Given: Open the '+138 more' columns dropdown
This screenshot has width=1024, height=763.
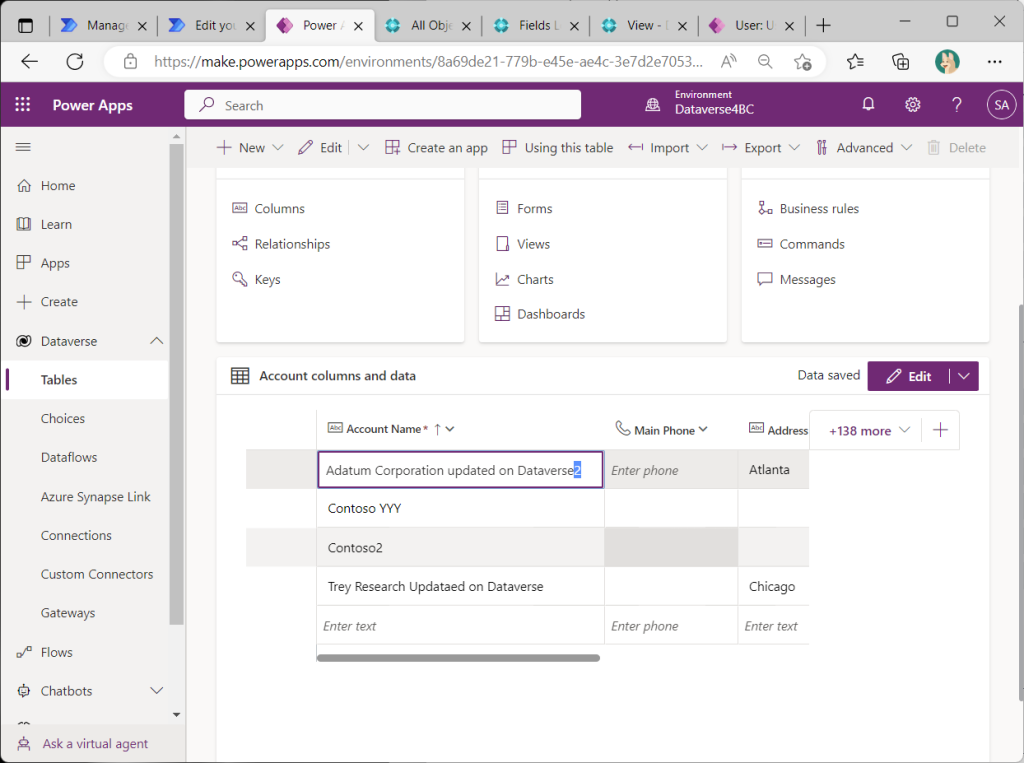Looking at the screenshot, I should click(x=869, y=430).
